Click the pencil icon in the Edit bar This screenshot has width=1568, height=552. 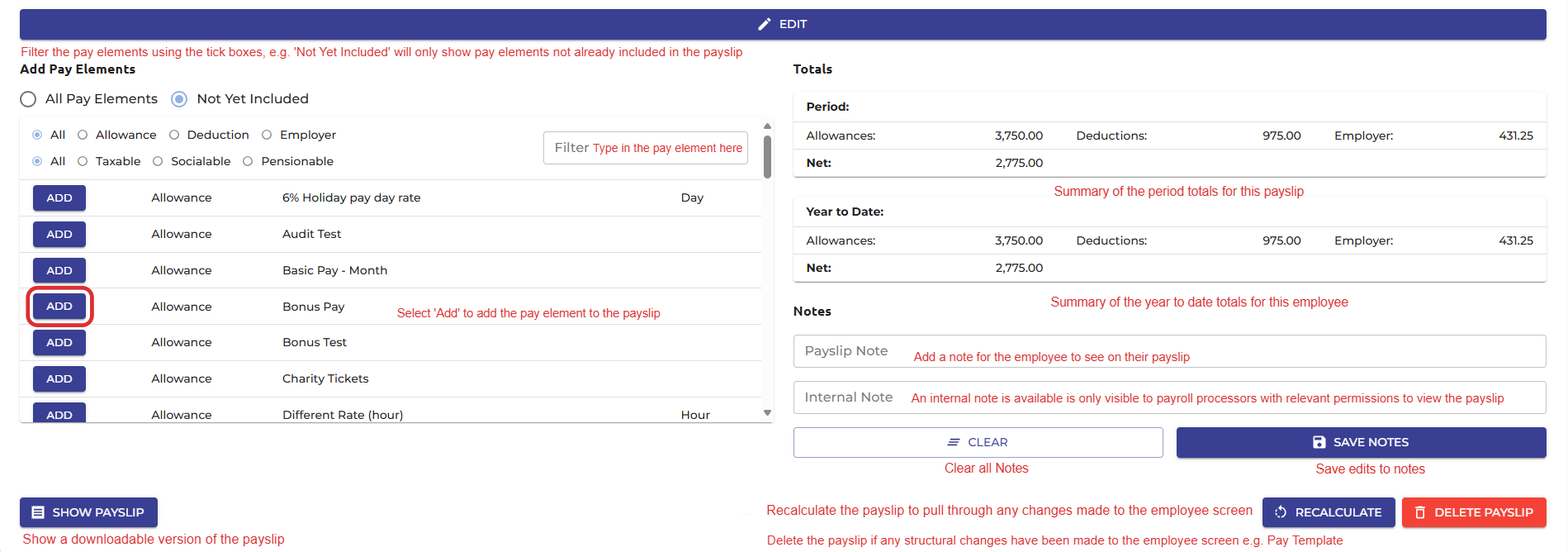point(765,24)
